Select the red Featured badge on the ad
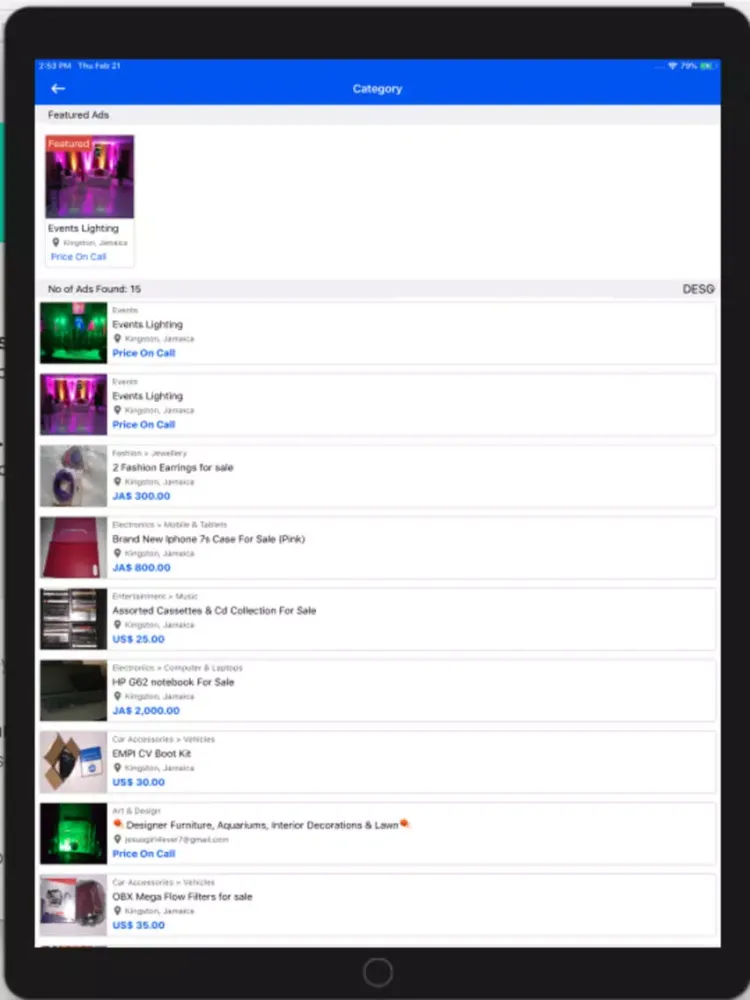 click(68, 143)
